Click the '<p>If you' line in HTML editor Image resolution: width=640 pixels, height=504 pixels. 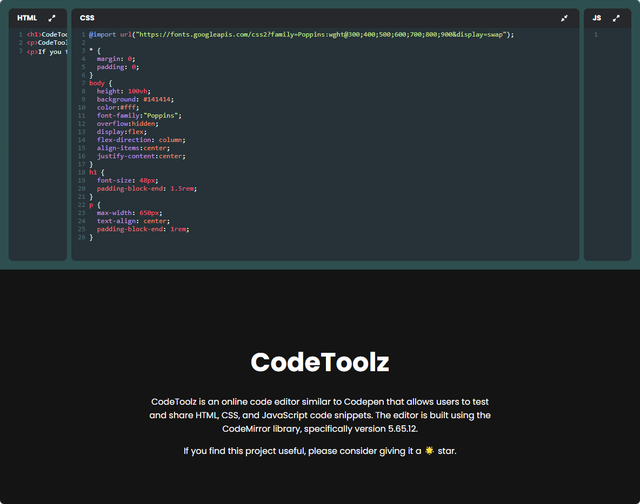click(x=47, y=52)
